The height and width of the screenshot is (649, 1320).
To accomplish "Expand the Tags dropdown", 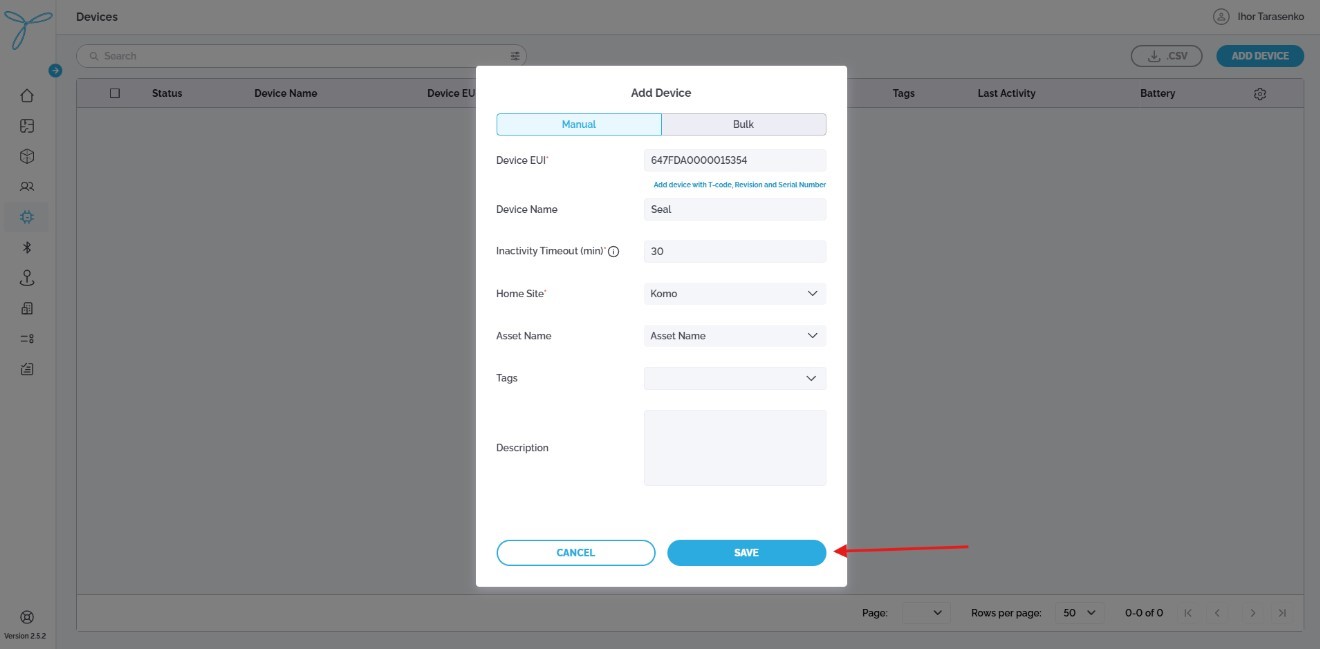I will (735, 379).
